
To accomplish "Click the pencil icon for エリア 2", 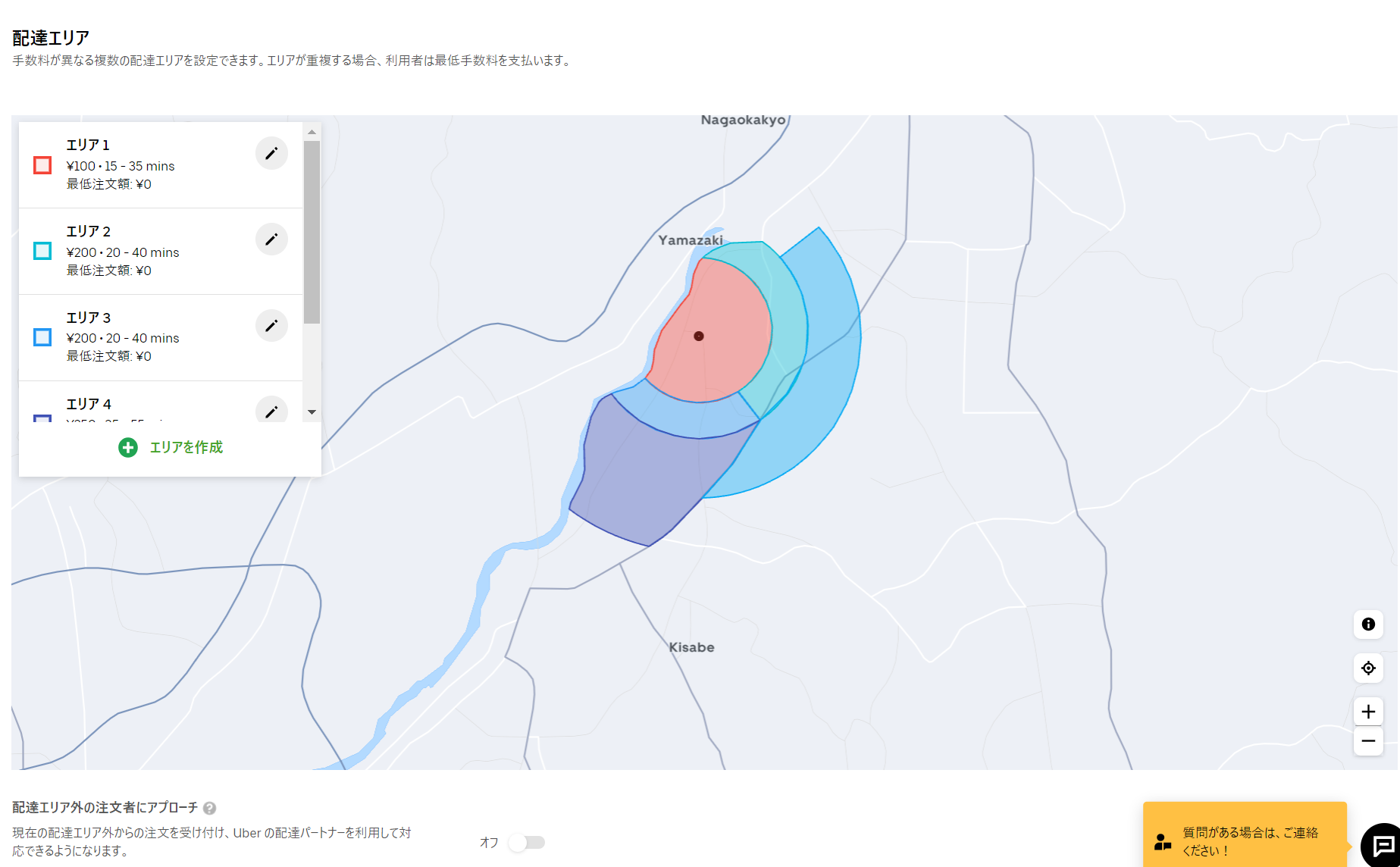I will (271, 239).
